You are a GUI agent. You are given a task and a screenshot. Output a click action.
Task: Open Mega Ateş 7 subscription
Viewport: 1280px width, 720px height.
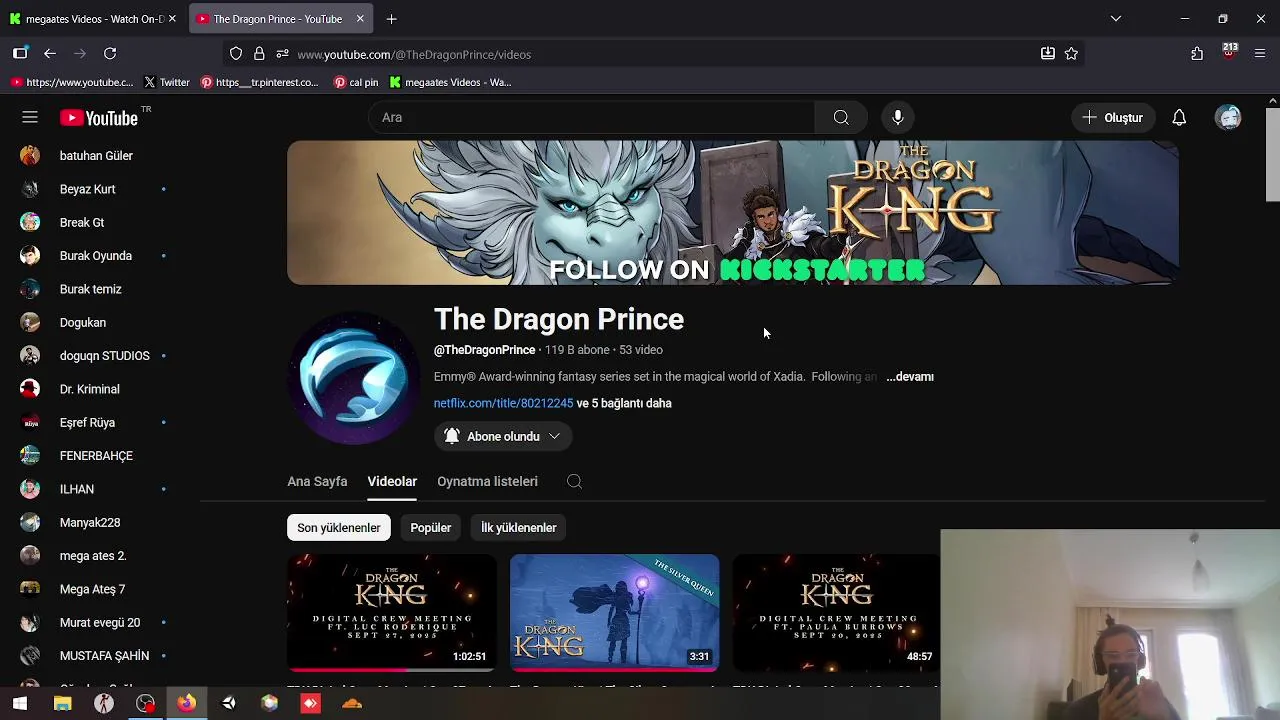coord(95,589)
